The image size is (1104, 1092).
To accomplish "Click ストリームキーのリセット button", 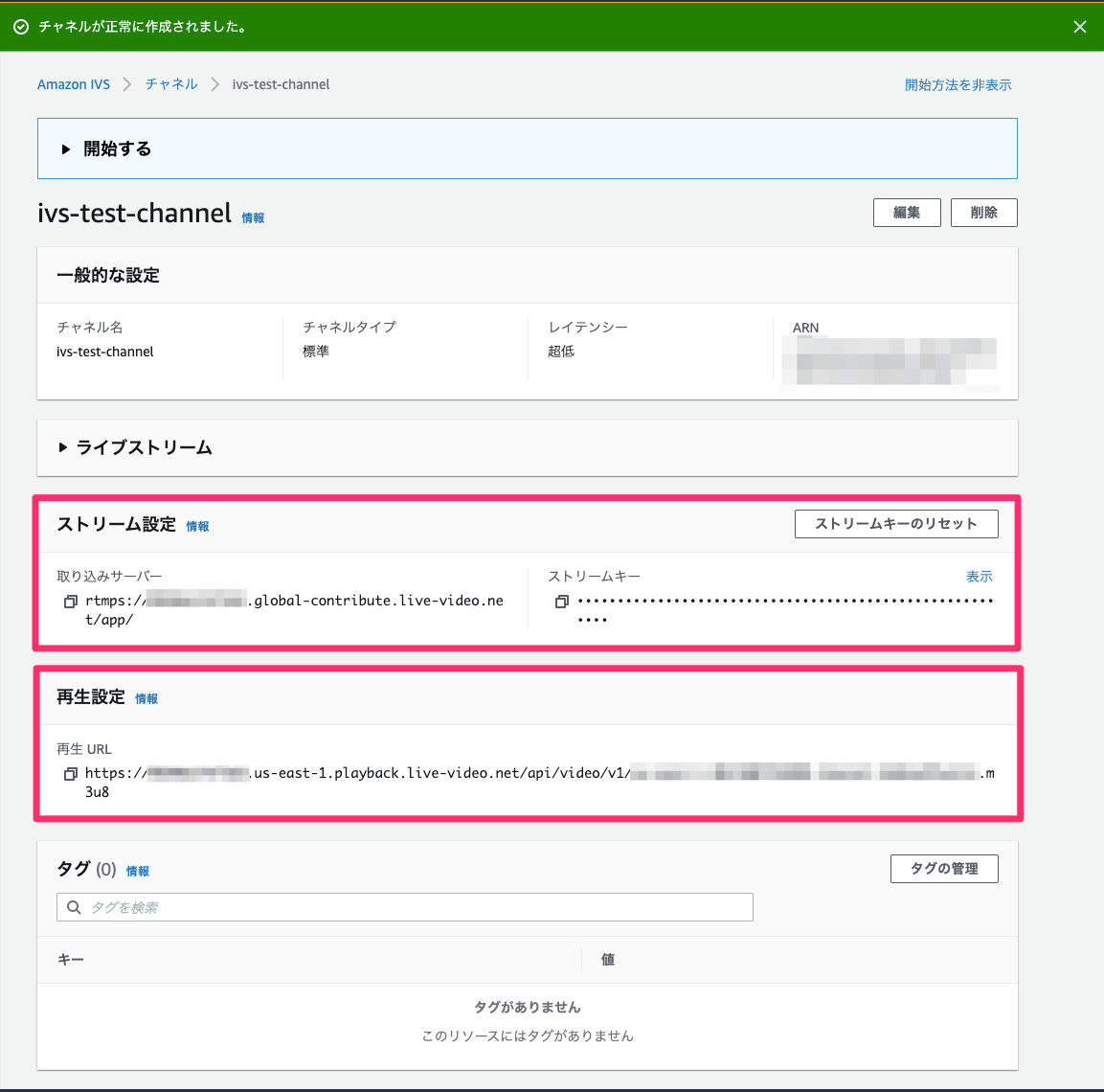I will click(896, 524).
